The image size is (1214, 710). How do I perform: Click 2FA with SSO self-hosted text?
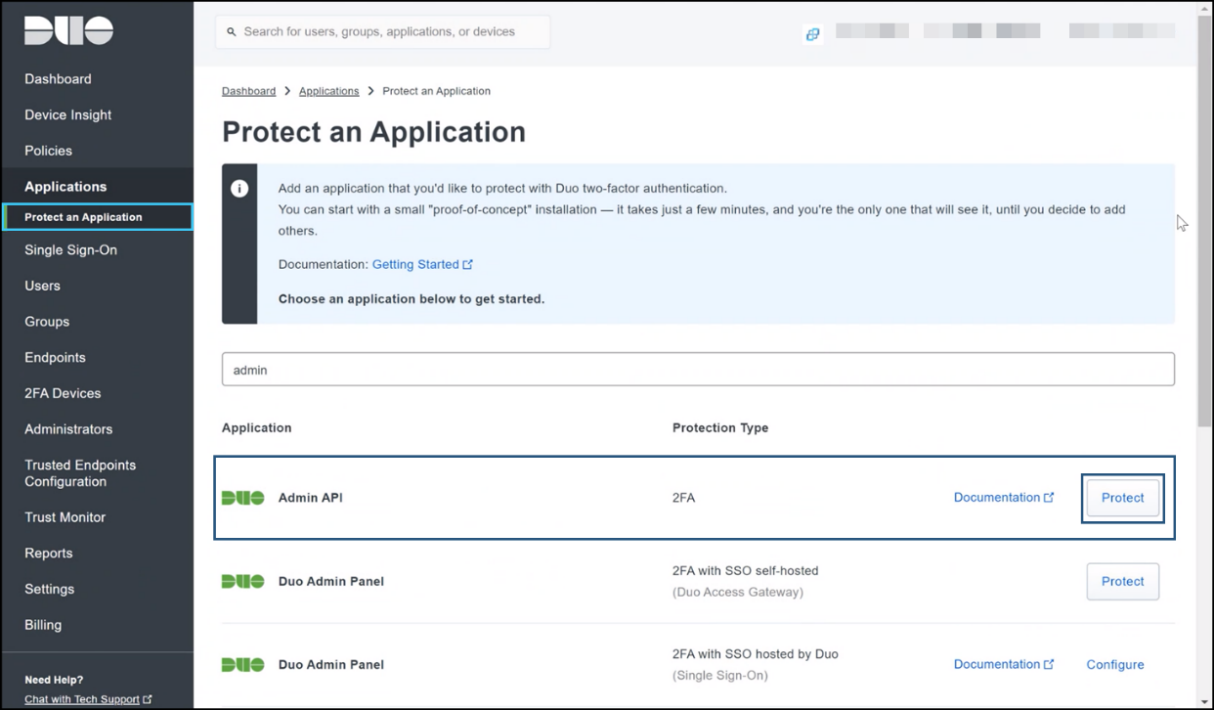coord(746,571)
